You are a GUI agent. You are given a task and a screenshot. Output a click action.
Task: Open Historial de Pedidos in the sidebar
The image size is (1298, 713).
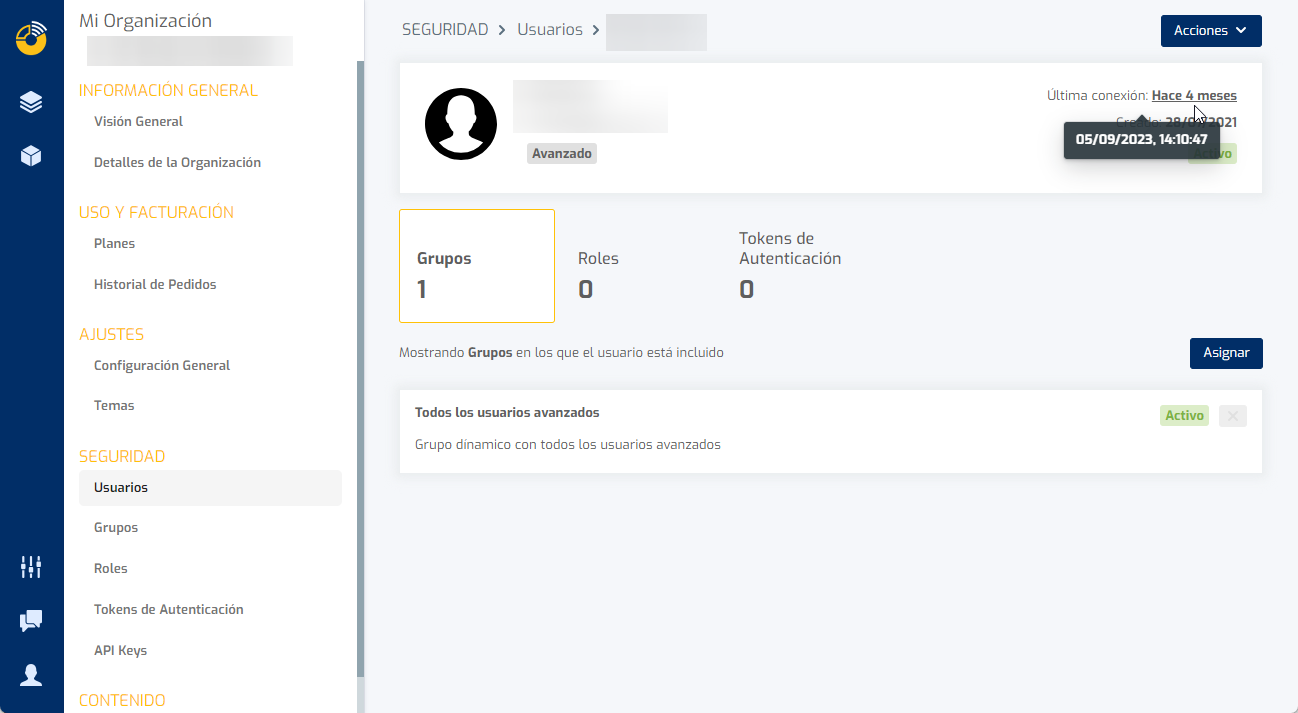coord(155,284)
